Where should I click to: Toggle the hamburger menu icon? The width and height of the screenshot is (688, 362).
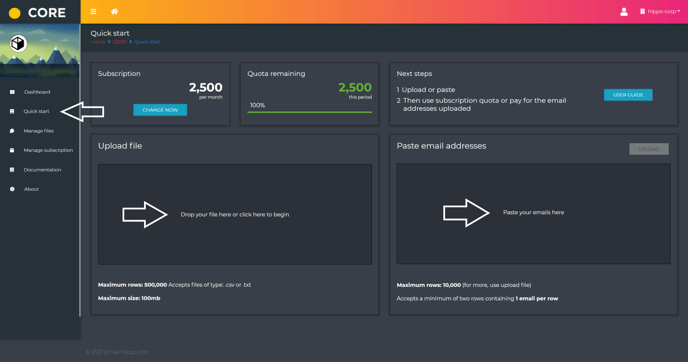93,12
